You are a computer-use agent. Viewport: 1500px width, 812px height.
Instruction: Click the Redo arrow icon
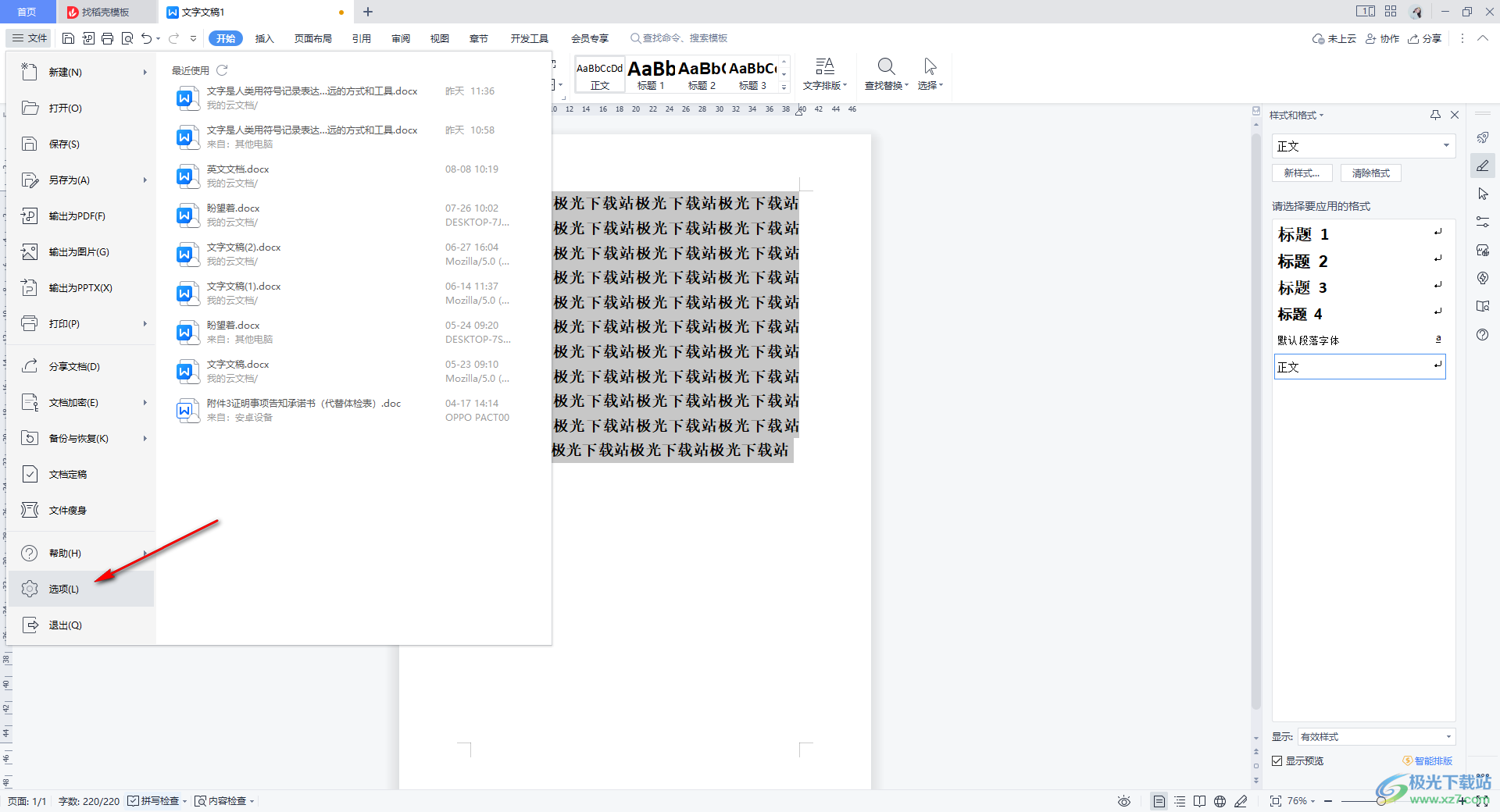173,38
